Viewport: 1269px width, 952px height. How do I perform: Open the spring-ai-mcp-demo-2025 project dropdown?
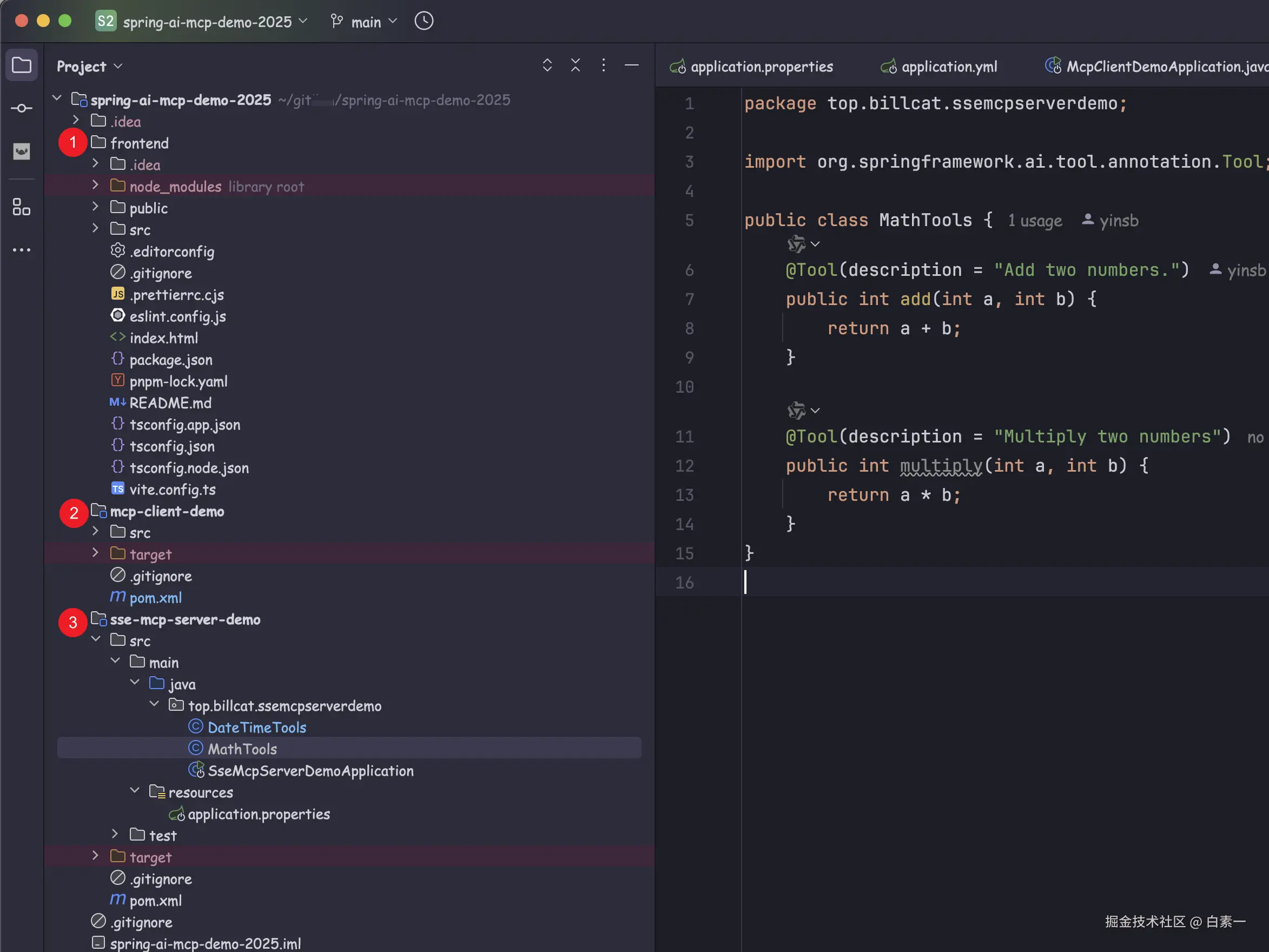[207, 22]
